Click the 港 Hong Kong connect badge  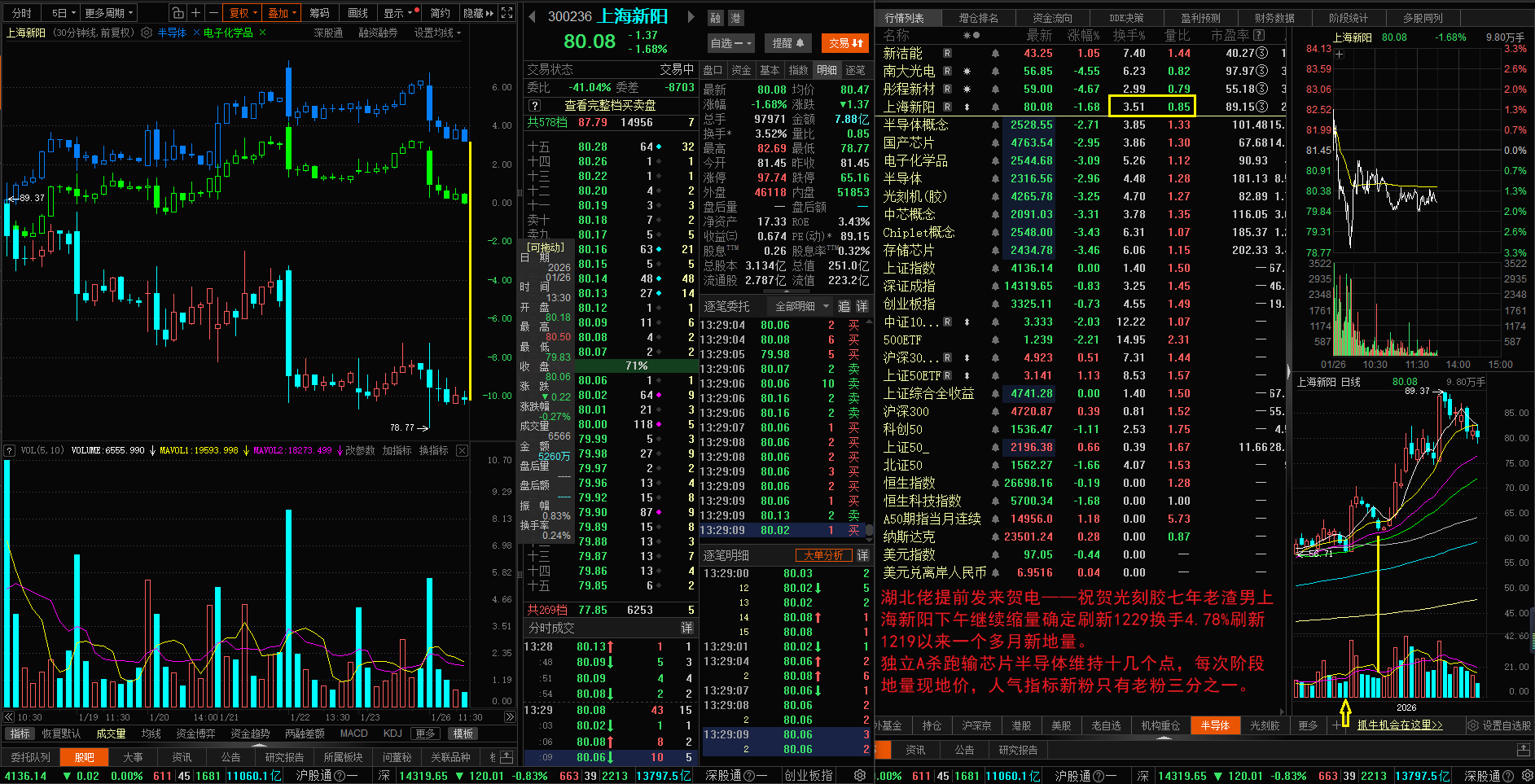pyautogui.click(x=735, y=18)
